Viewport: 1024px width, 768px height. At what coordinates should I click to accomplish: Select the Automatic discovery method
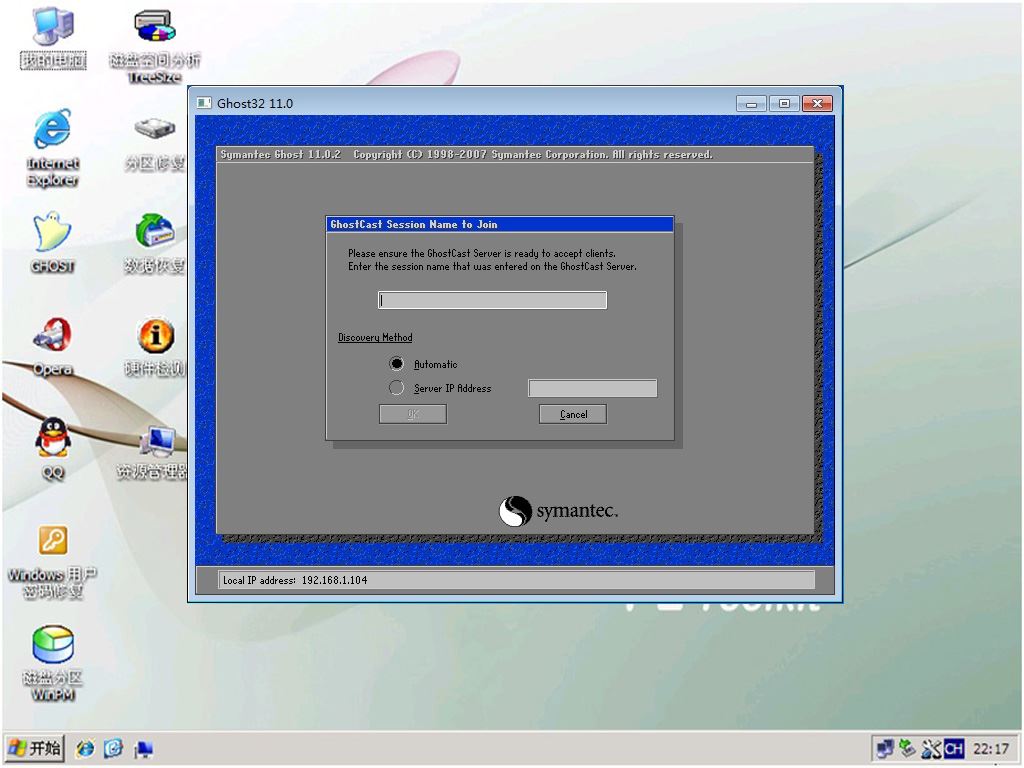point(396,364)
